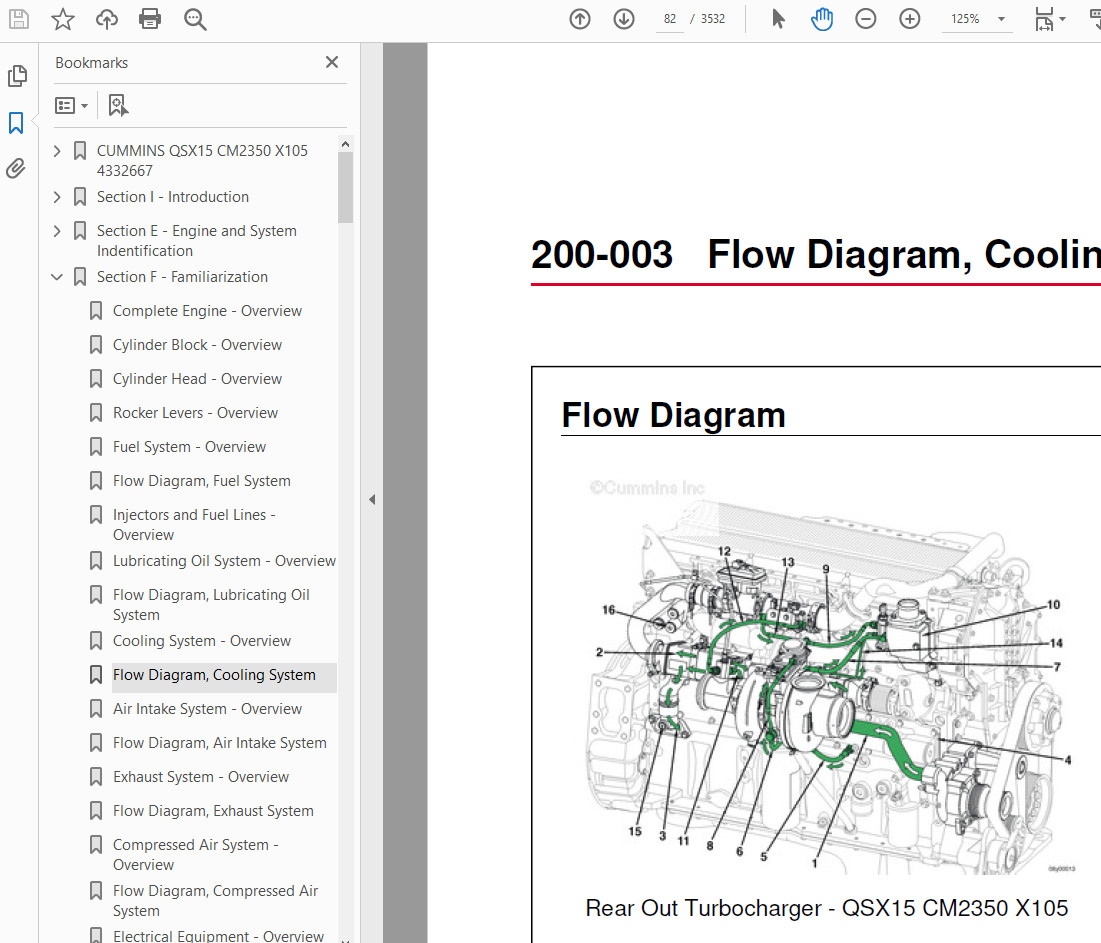Image resolution: width=1101 pixels, height=943 pixels.
Task: Open the page thumbnails panel
Action: [x=18, y=76]
